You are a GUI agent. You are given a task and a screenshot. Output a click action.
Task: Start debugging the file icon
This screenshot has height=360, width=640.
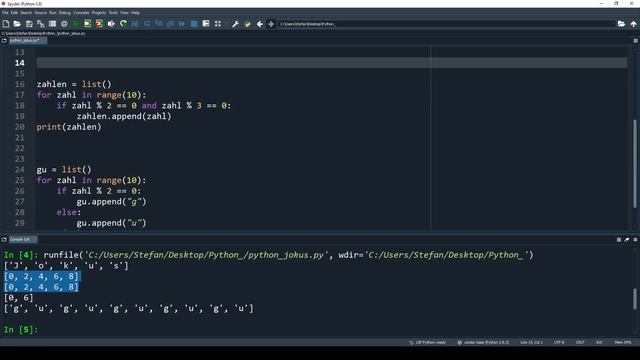135,24
